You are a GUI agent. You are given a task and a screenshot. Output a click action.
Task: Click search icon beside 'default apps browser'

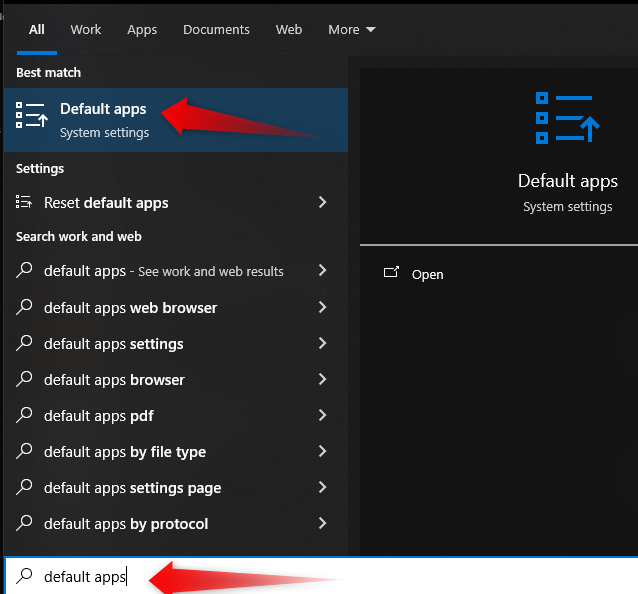[x=24, y=379]
